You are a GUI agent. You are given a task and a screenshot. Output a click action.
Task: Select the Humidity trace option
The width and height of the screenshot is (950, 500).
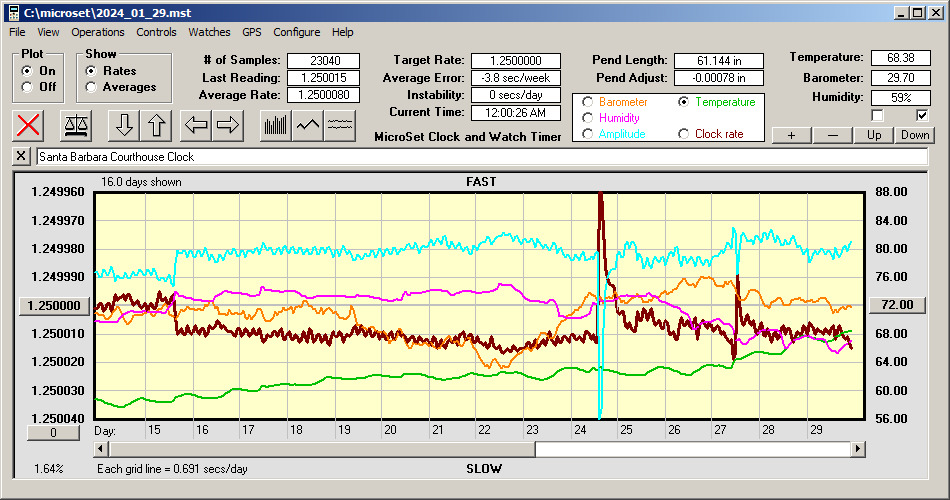587,118
